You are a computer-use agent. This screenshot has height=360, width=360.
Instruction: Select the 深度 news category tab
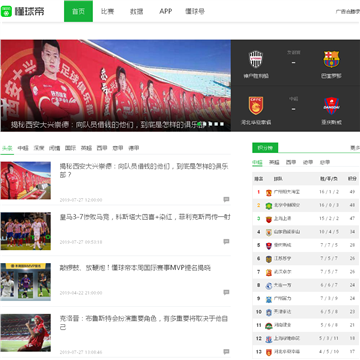pos(39,148)
